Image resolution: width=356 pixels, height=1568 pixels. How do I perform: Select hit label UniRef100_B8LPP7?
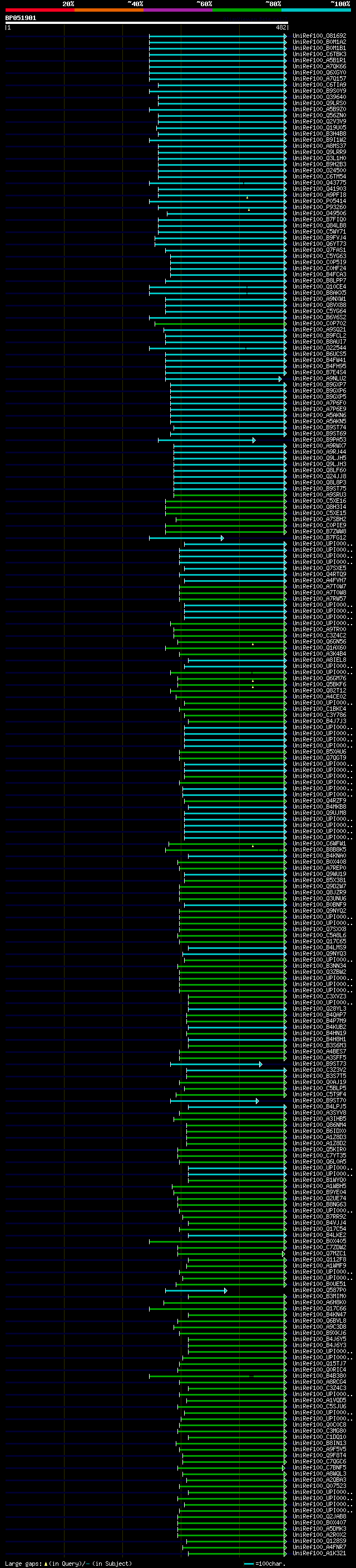(319, 280)
